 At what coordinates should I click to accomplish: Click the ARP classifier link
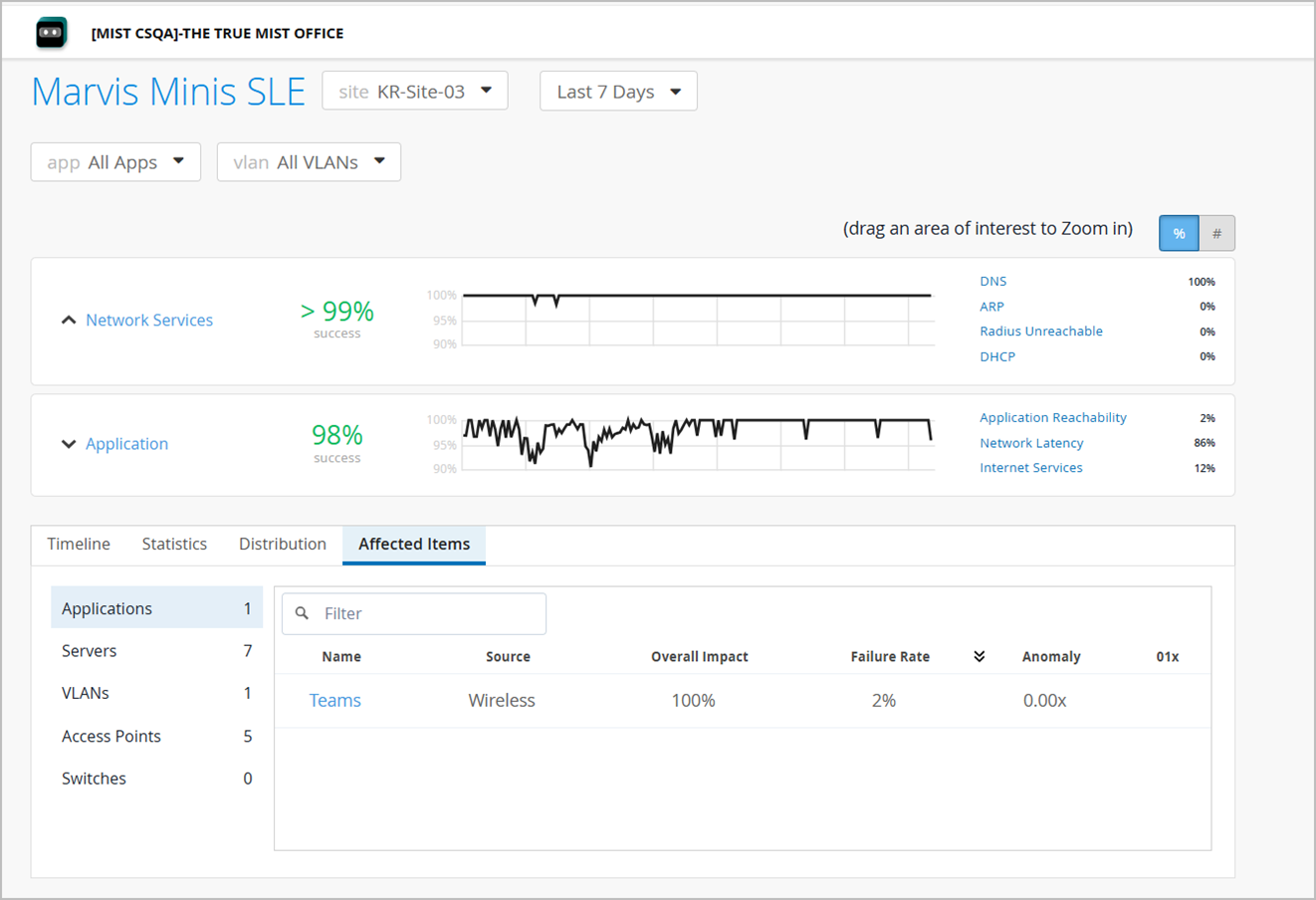click(991, 307)
